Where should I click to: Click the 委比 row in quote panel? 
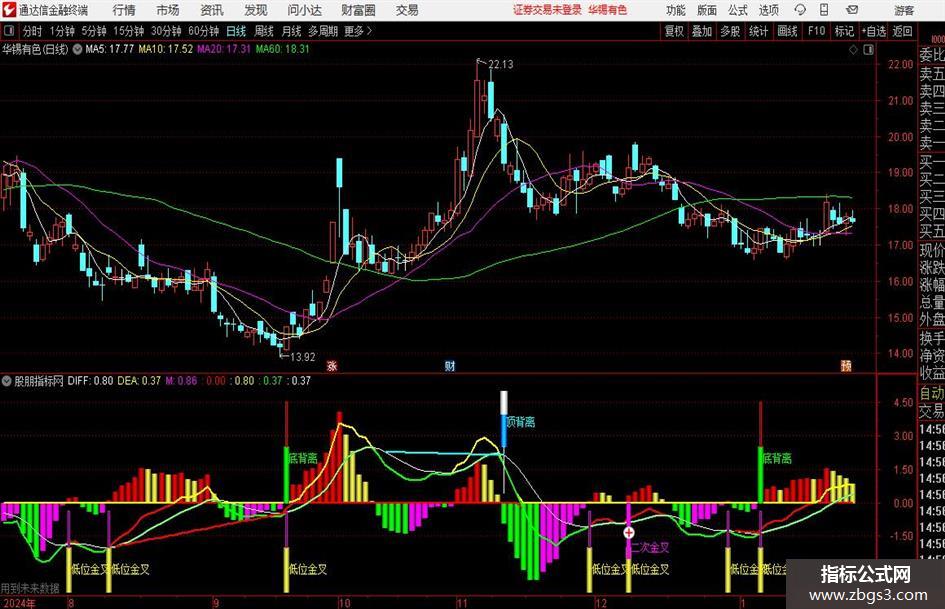pos(932,55)
